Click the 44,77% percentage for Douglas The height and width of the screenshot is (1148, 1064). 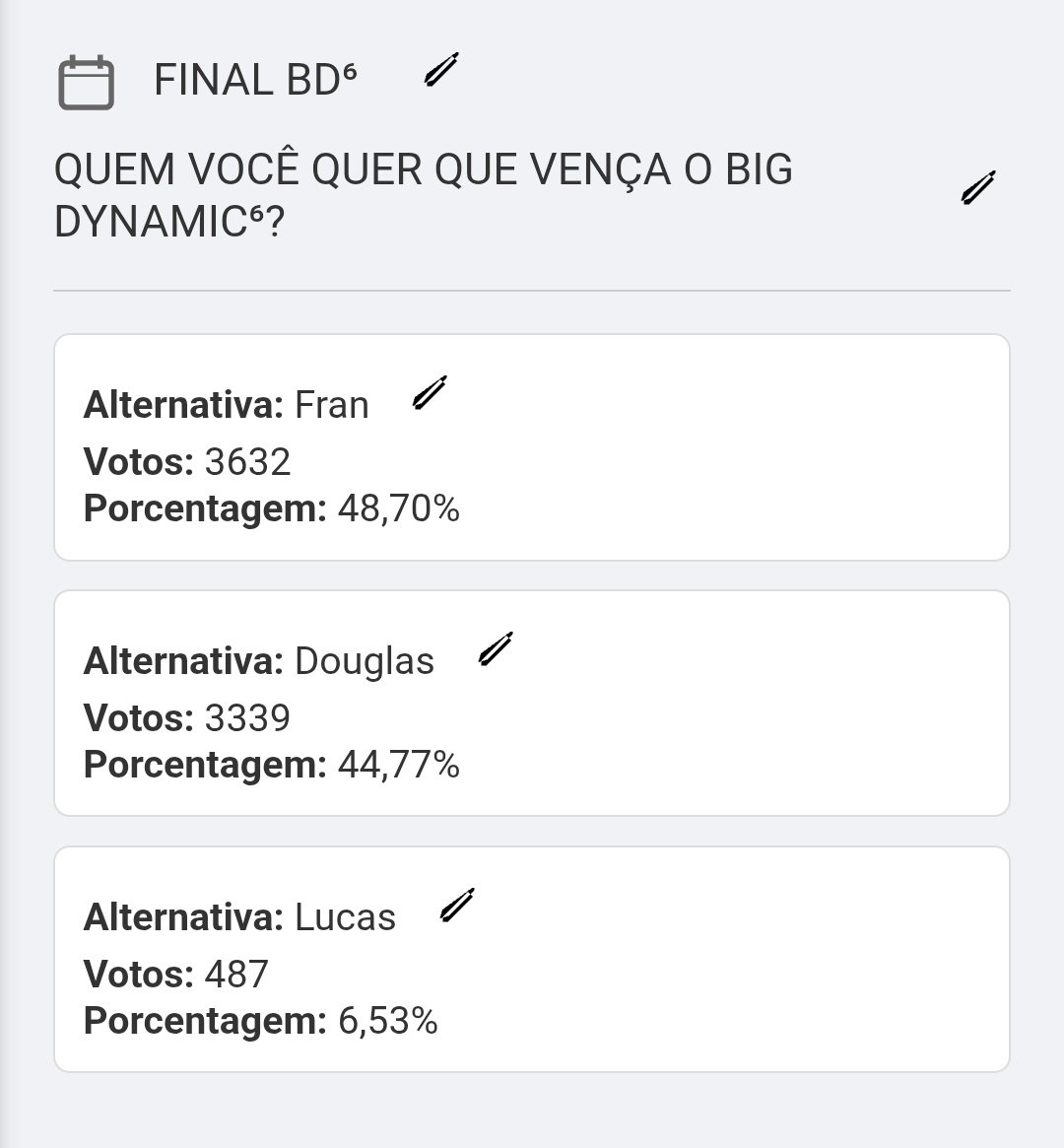coord(399,765)
